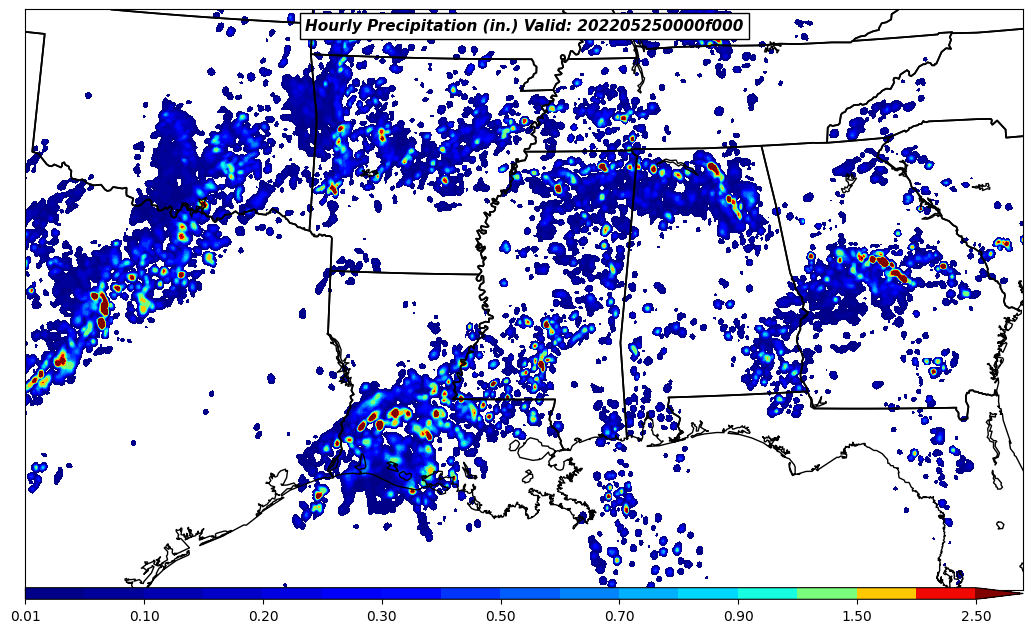The image size is (1033, 633).
Task: Click the 2.50 colorbar tick label
Action: pos(975,616)
